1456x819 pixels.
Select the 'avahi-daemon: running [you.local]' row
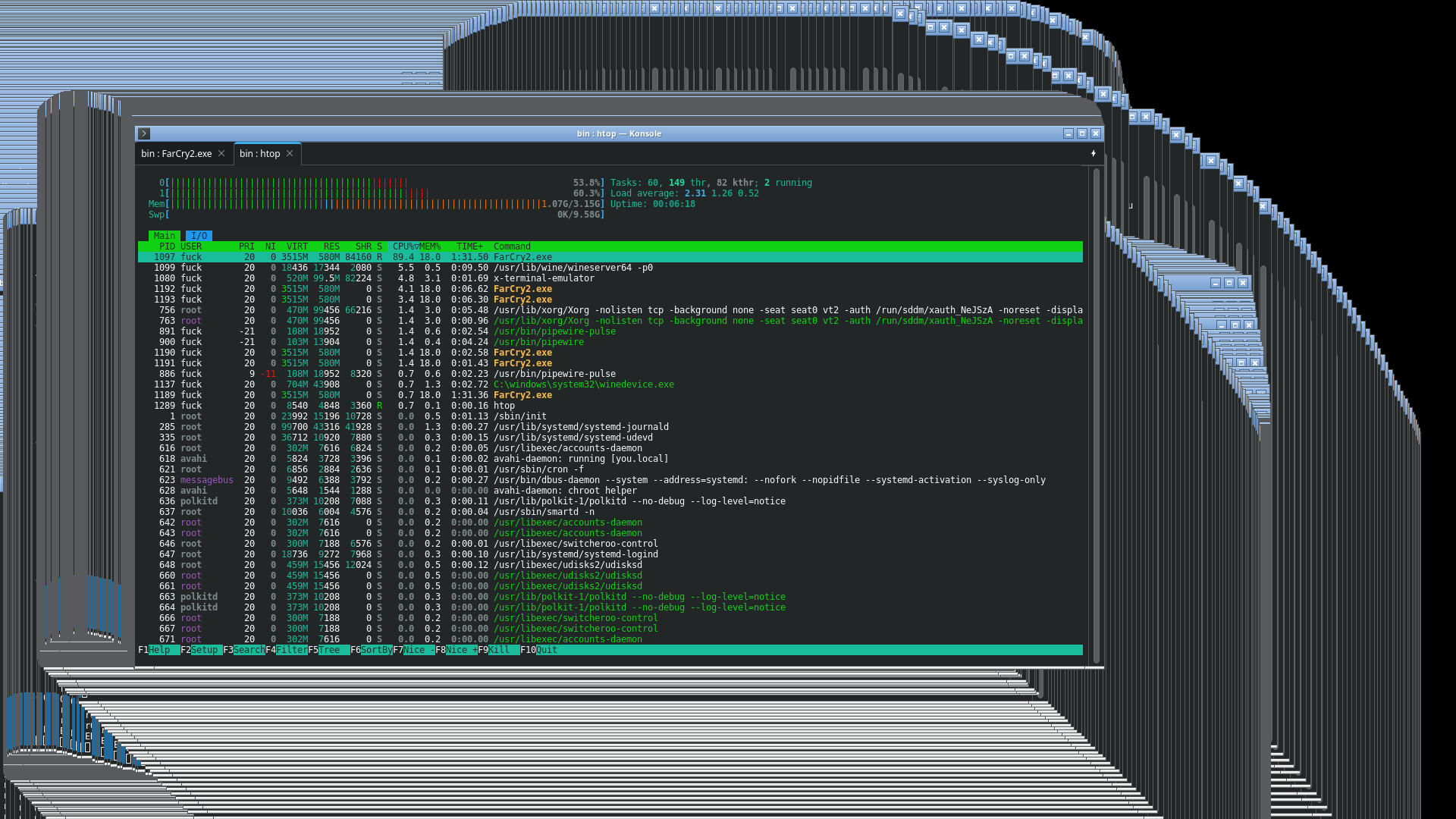610,459
